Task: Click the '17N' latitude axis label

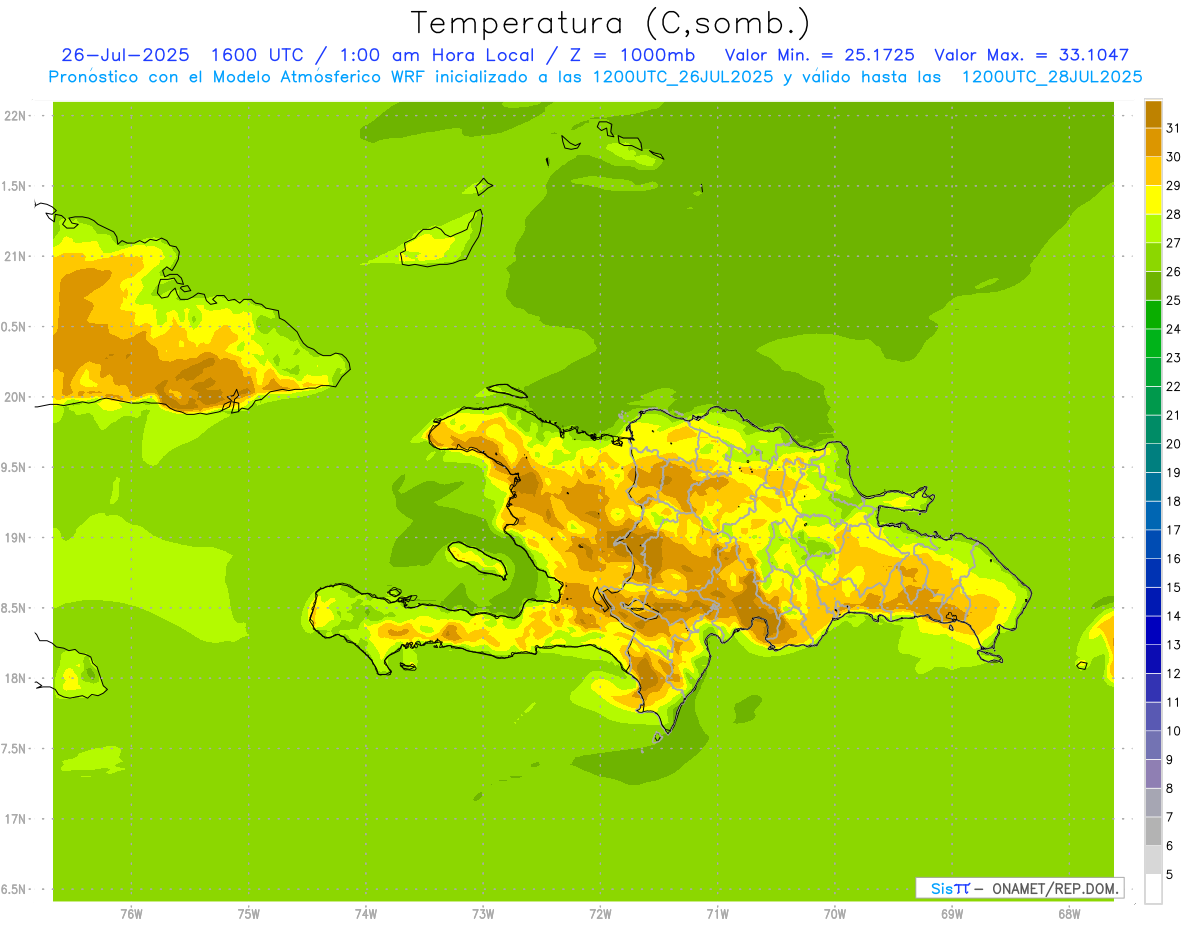Action: point(15,819)
